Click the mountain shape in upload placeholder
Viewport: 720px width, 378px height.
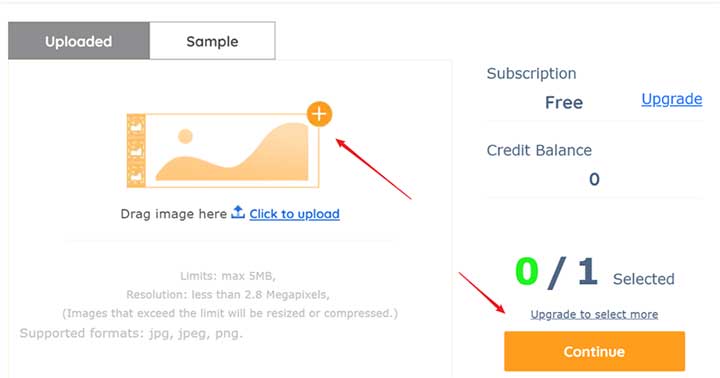pos(232,152)
